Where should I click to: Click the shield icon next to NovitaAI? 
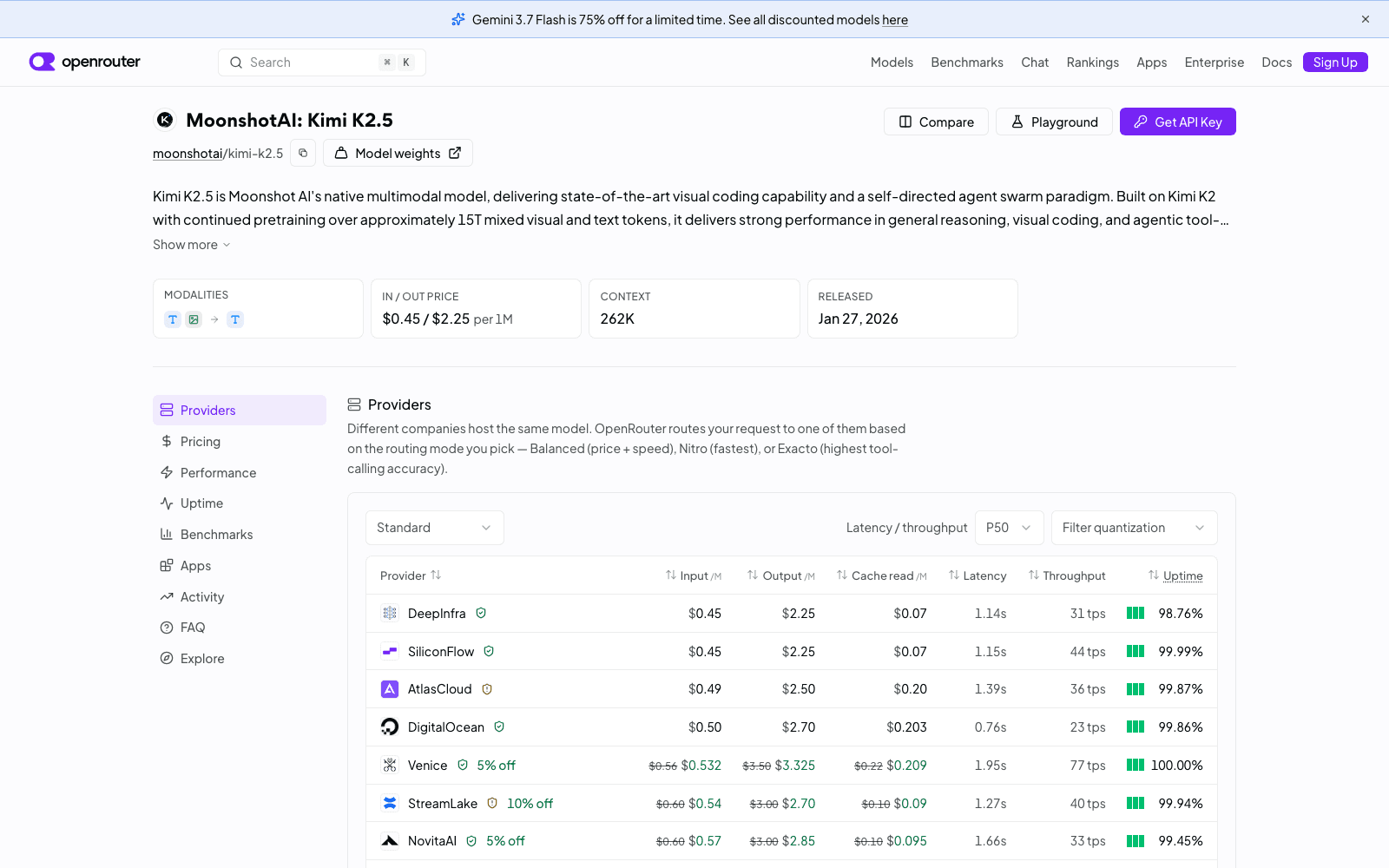point(471,840)
